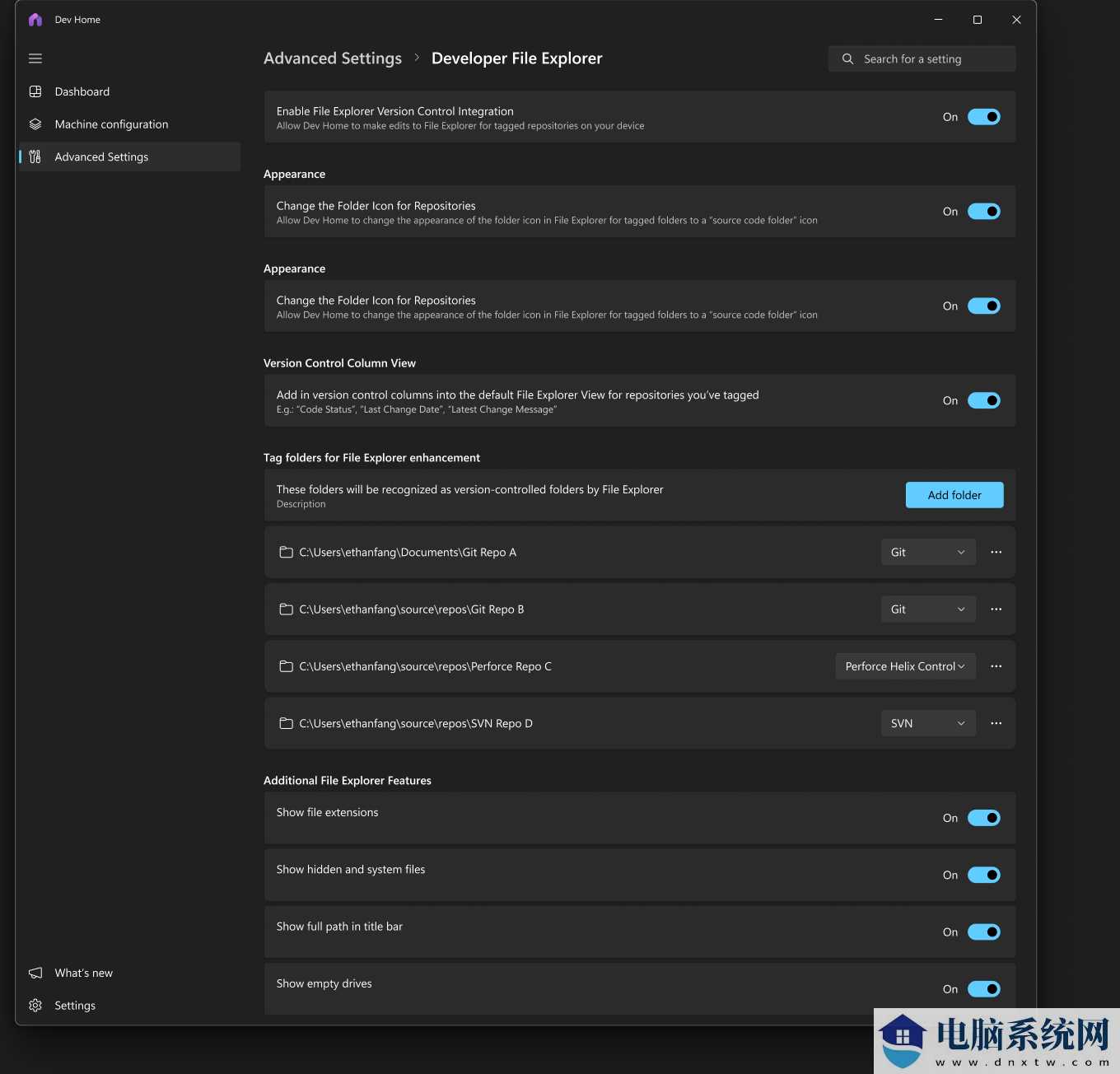
Task: Click the Add folder button
Action: (x=954, y=495)
